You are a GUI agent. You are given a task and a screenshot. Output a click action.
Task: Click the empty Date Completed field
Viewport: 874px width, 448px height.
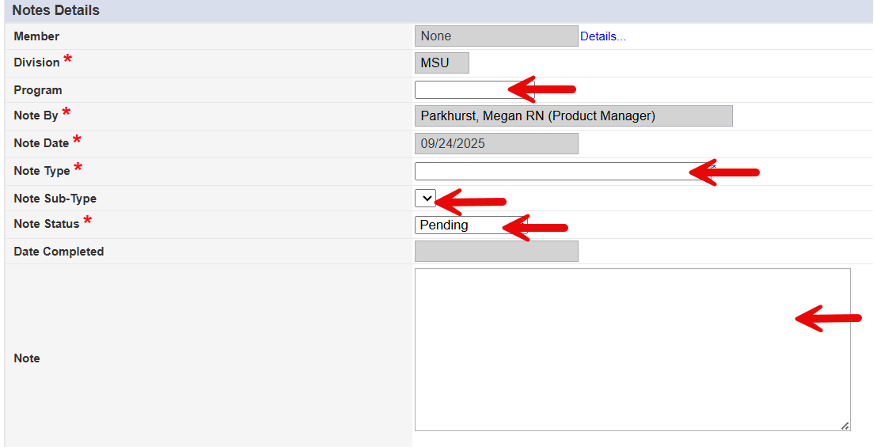click(x=497, y=251)
